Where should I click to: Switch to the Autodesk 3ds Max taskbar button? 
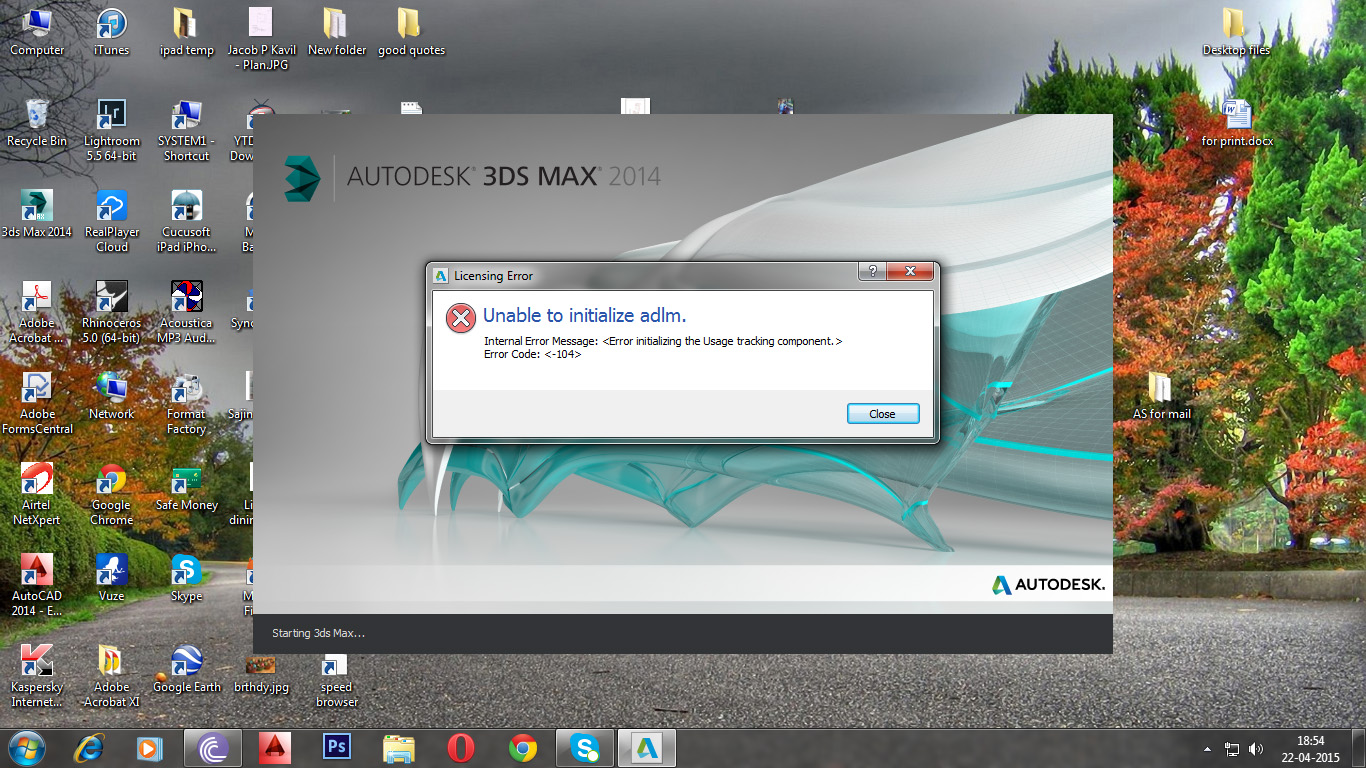point(648,748)
